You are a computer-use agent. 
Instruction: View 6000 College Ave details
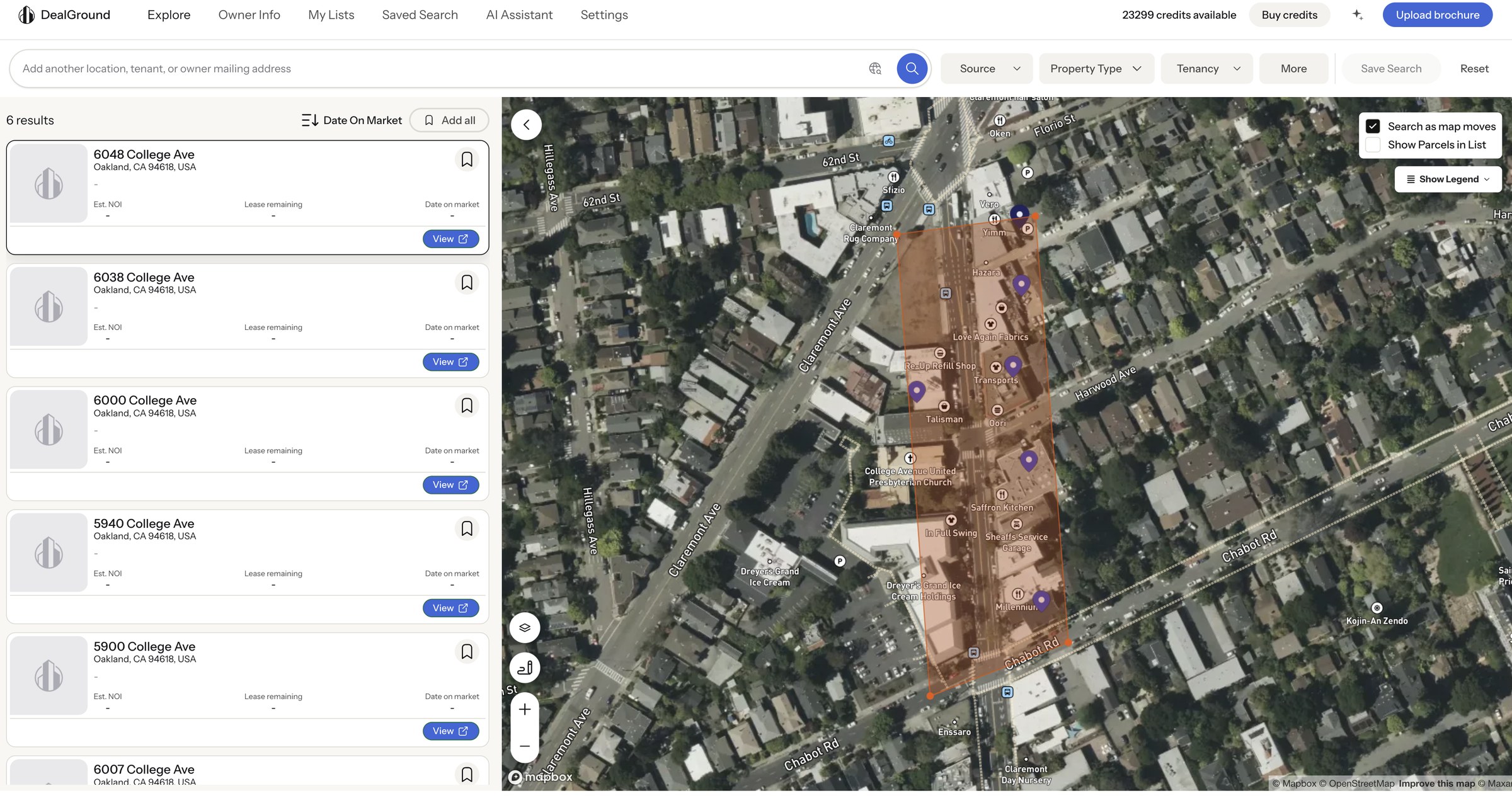point(450,485)
